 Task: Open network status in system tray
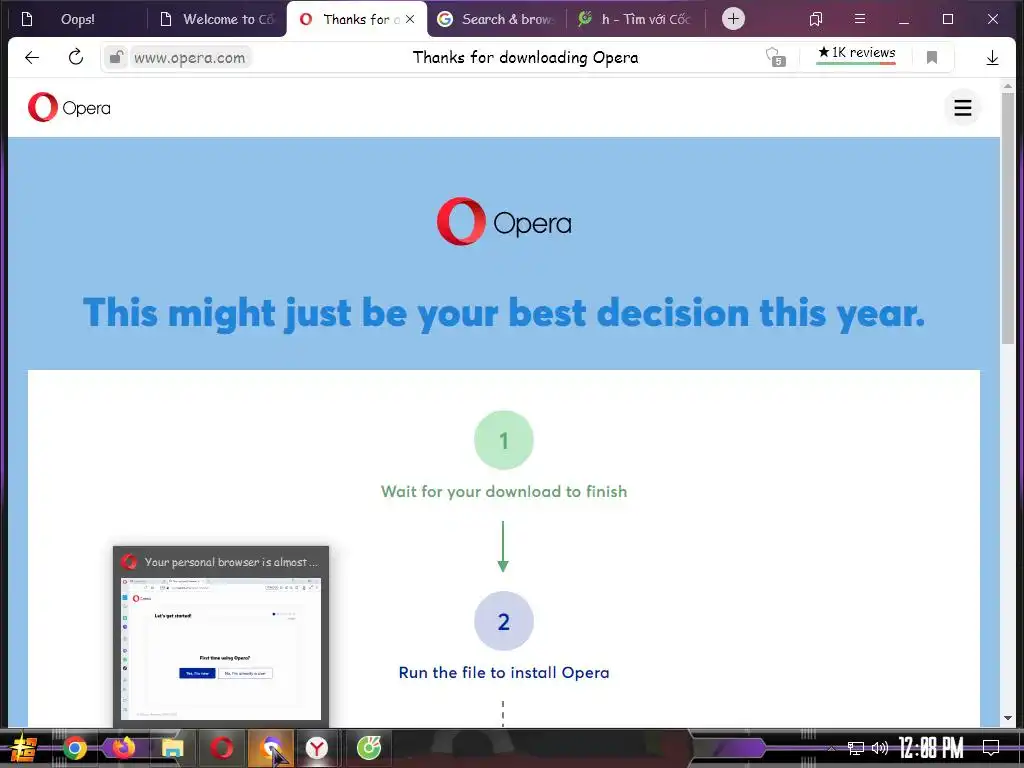coord(855,748)
